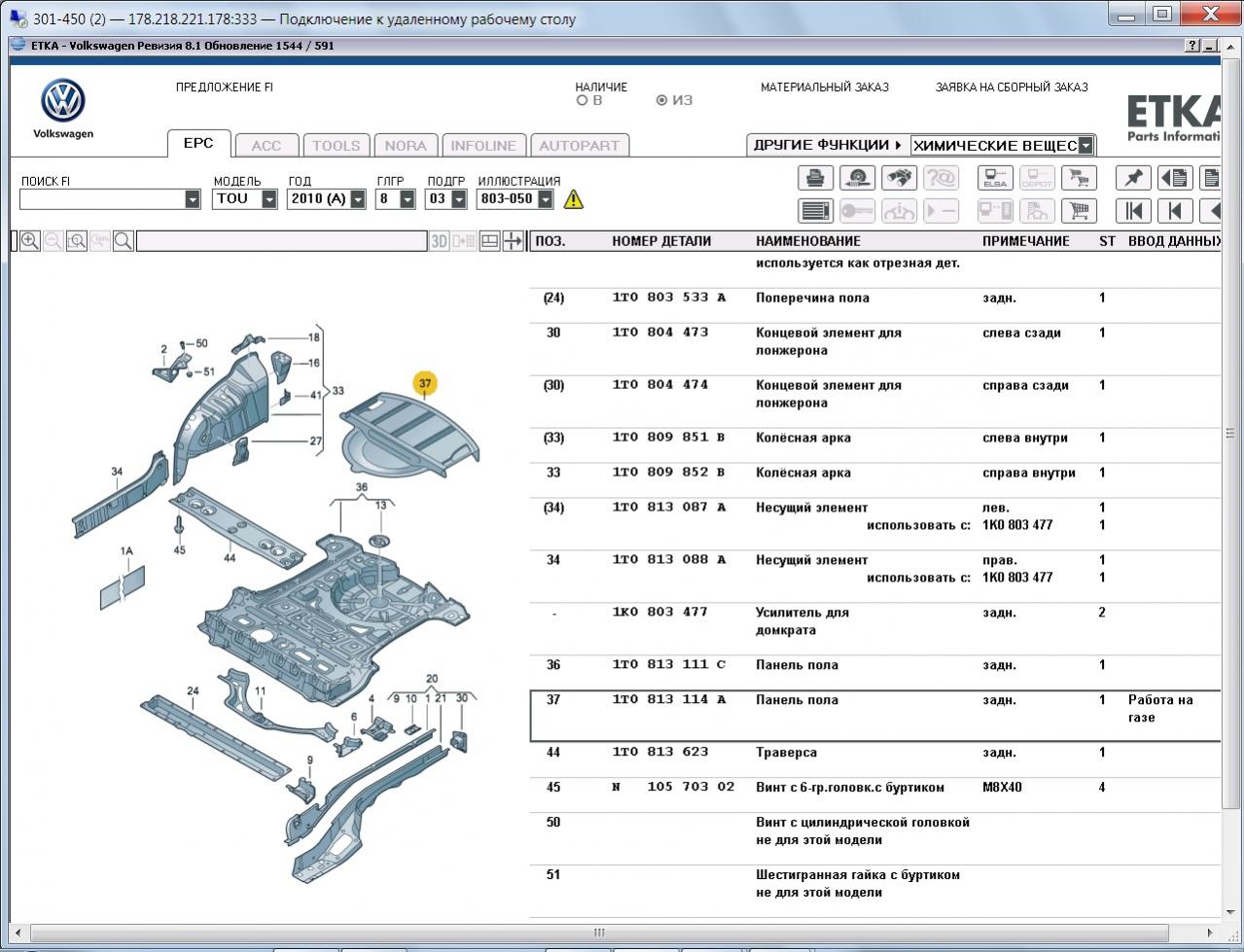Switch to the EPC tab
This screenshot has width=1244, height=952.
(198, 143)
